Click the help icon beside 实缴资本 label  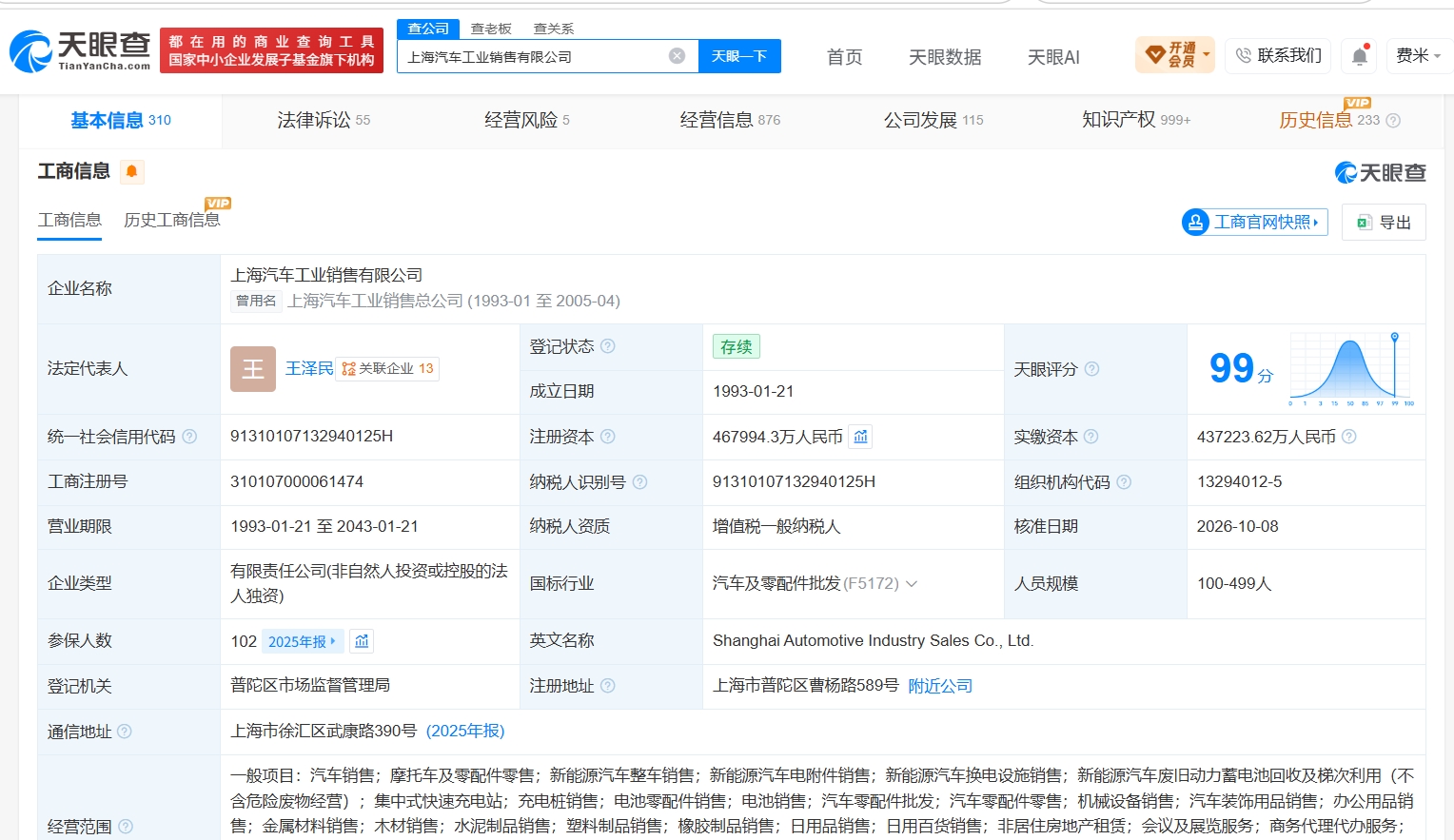[x=1090, y=437]
